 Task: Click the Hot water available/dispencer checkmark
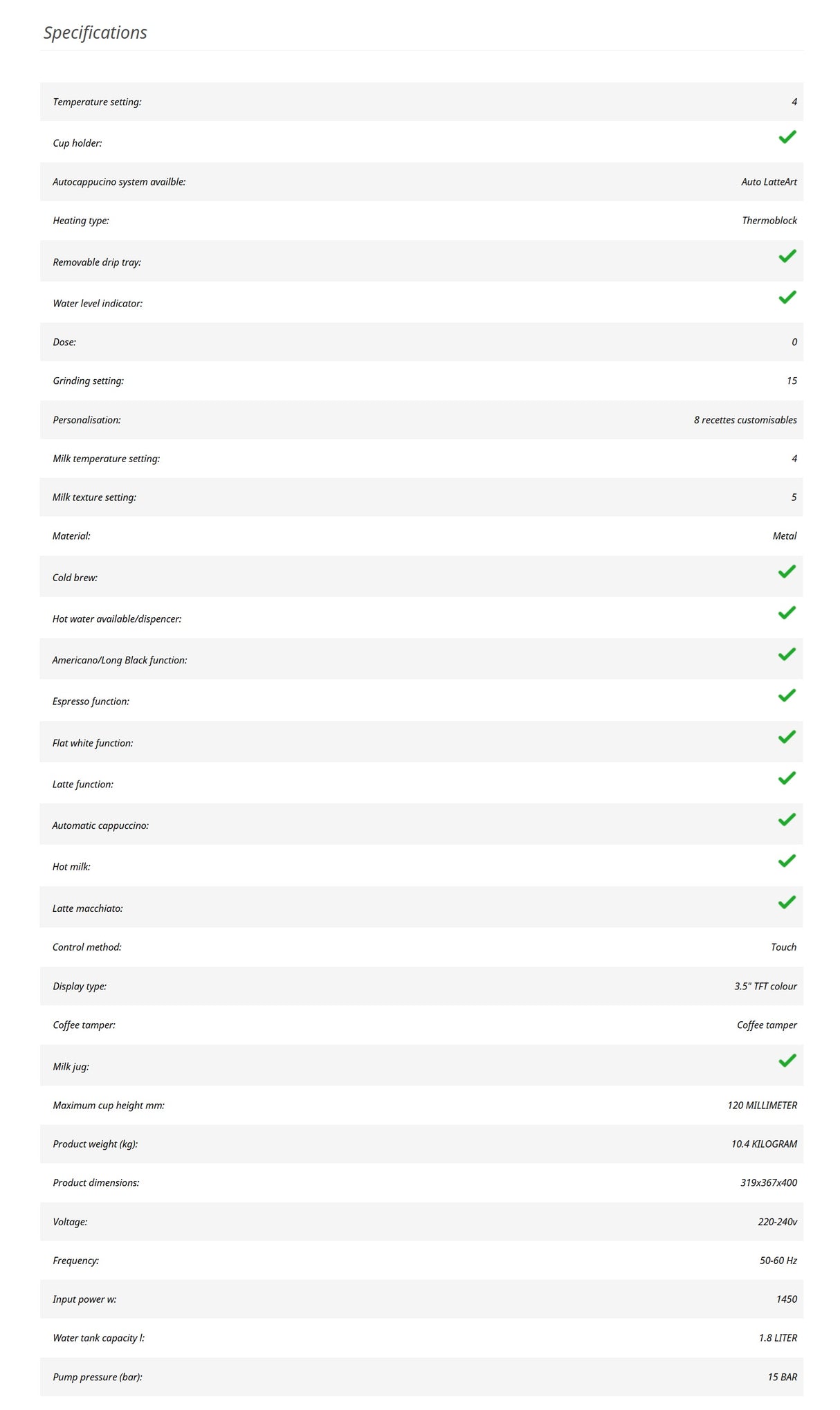787,612
